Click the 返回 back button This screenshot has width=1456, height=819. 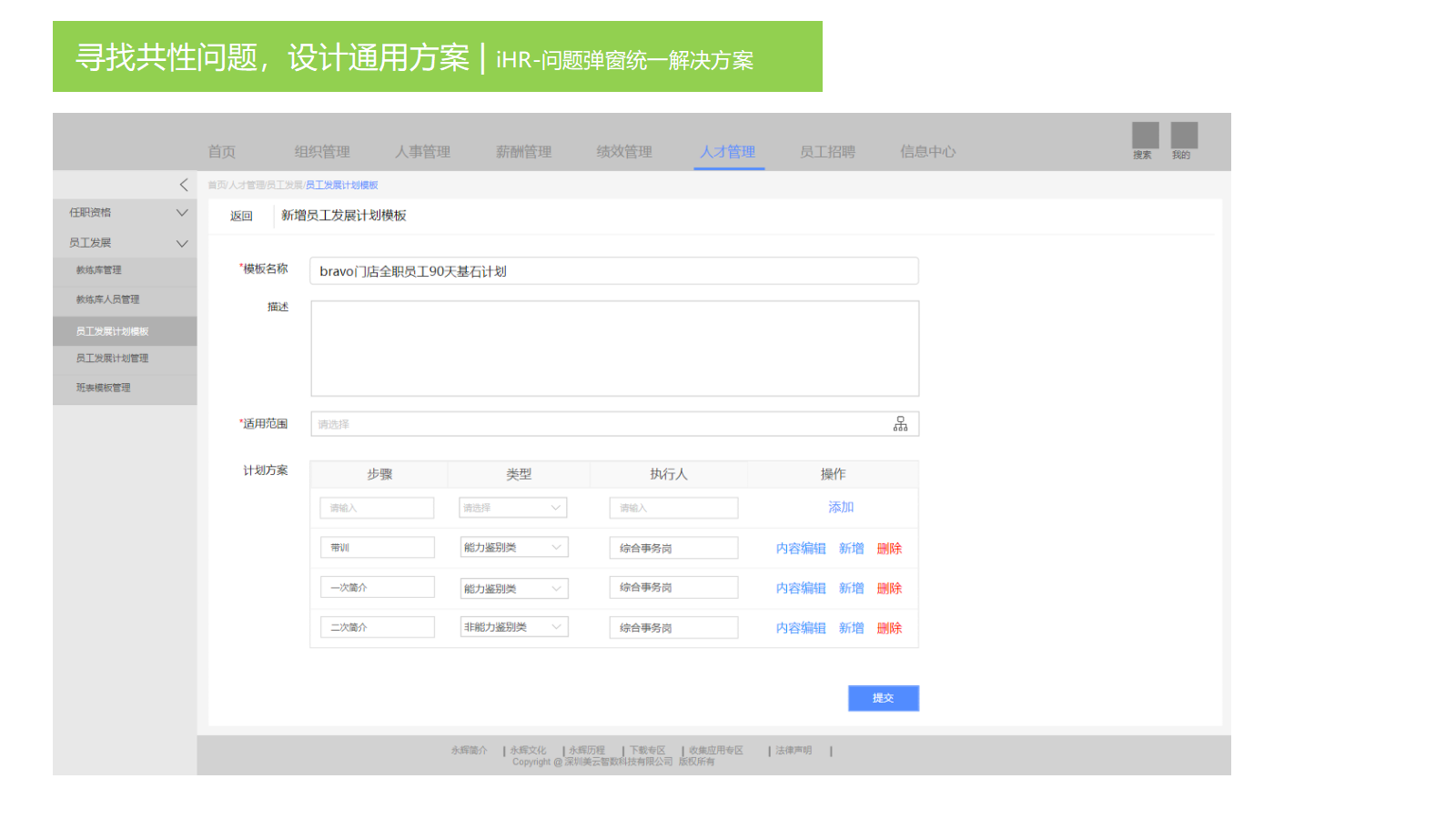click(x=241, y=217)
